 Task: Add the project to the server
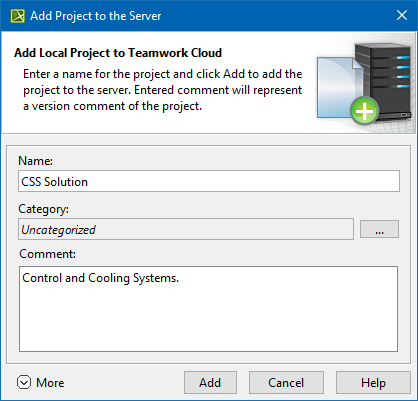pyautogui.click(x=210, y=382)
